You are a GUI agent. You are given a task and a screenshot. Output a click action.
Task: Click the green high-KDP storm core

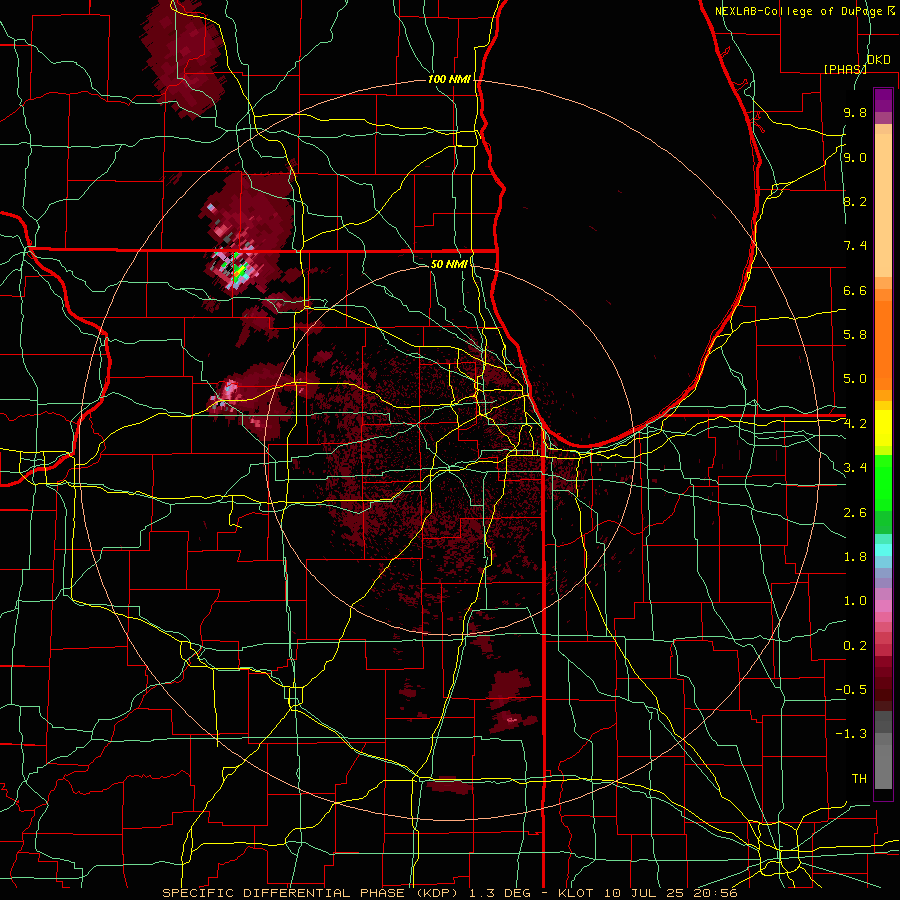point(239,271)
